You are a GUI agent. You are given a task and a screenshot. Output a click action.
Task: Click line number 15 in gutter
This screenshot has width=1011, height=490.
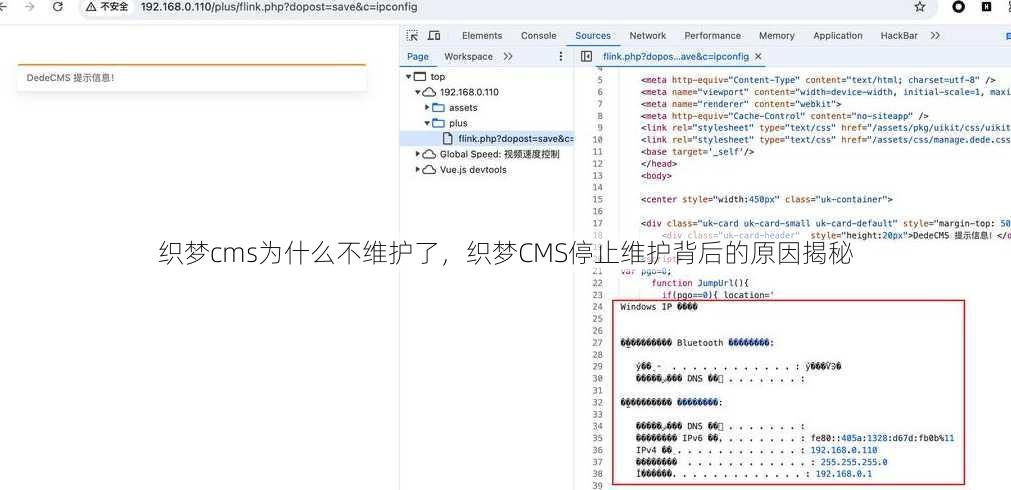597,199
